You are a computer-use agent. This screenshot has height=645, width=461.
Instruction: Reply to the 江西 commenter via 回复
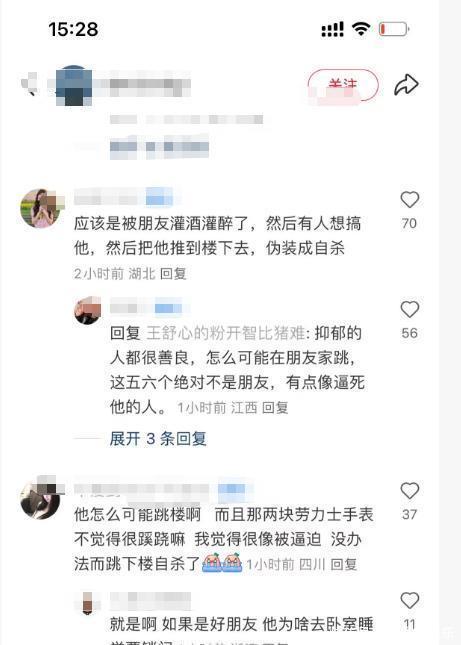(275, 408)
